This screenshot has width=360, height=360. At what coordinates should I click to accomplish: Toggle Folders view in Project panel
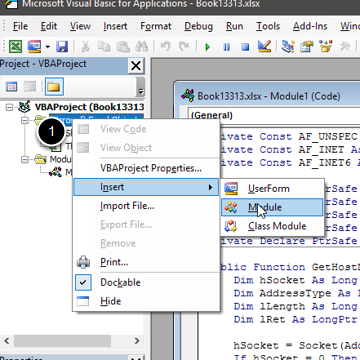tap(54, 87)
